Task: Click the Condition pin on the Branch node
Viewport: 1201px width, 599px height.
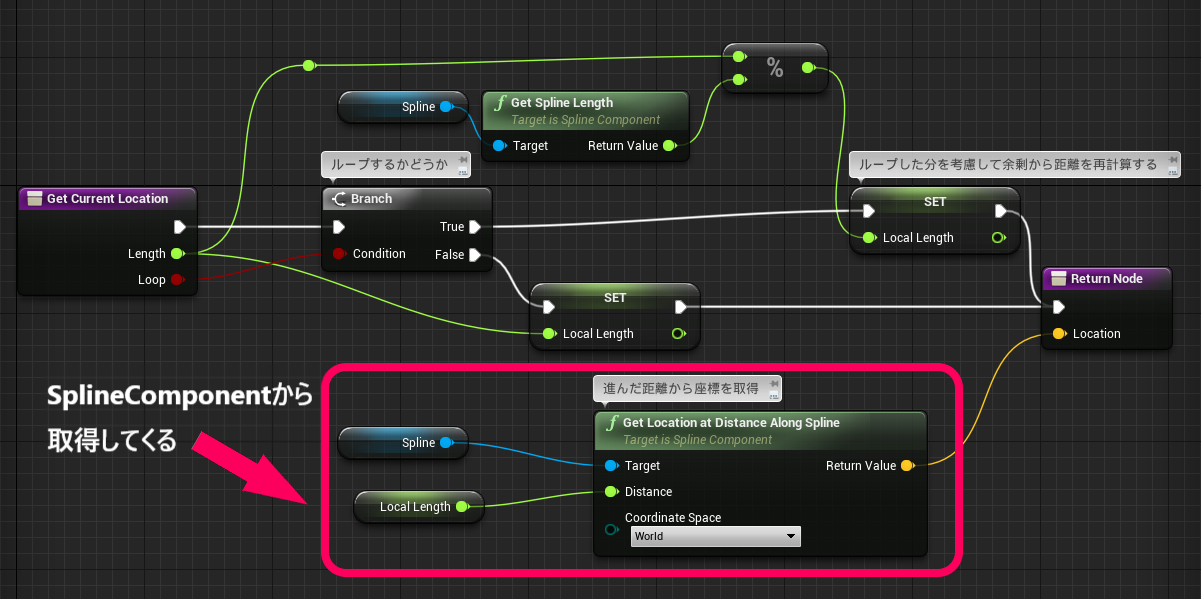Action: pos(339,254)
